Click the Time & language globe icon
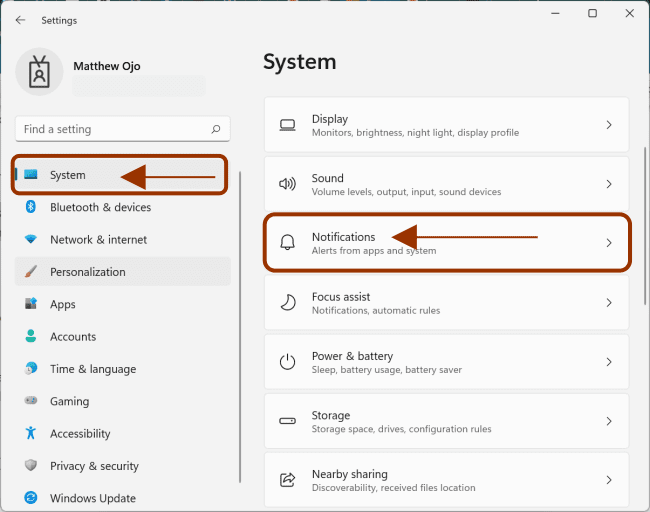The width and height of the screenshot is (650, 512). click(31, 368)
